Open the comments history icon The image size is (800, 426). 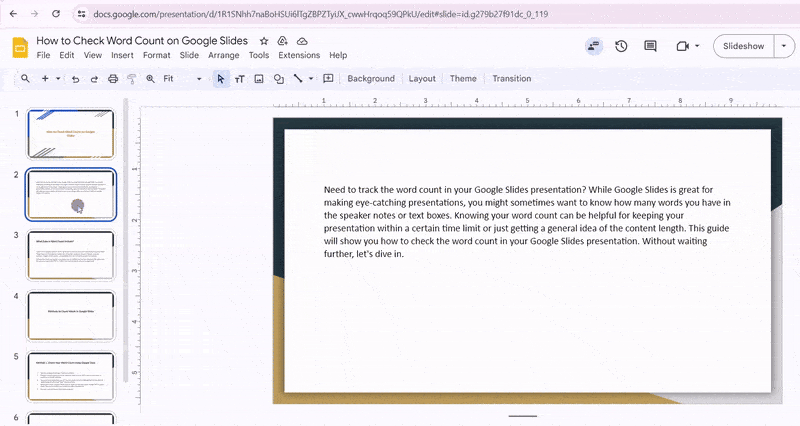tap(650, 46)
